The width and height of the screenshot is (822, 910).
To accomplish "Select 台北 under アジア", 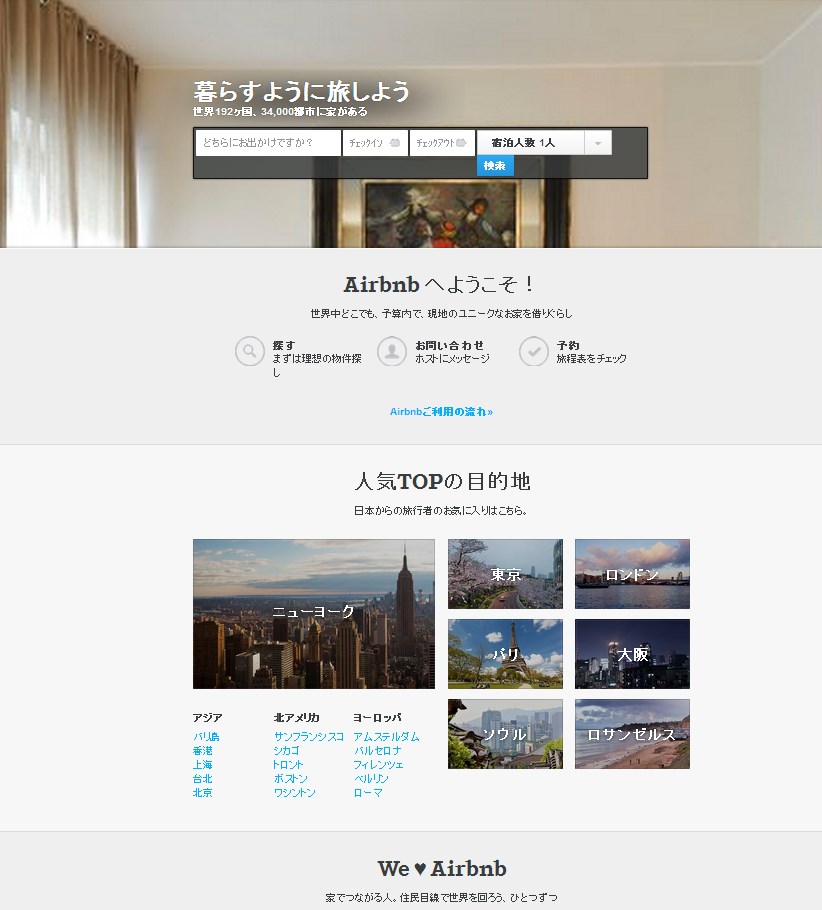I will point(203,778).
